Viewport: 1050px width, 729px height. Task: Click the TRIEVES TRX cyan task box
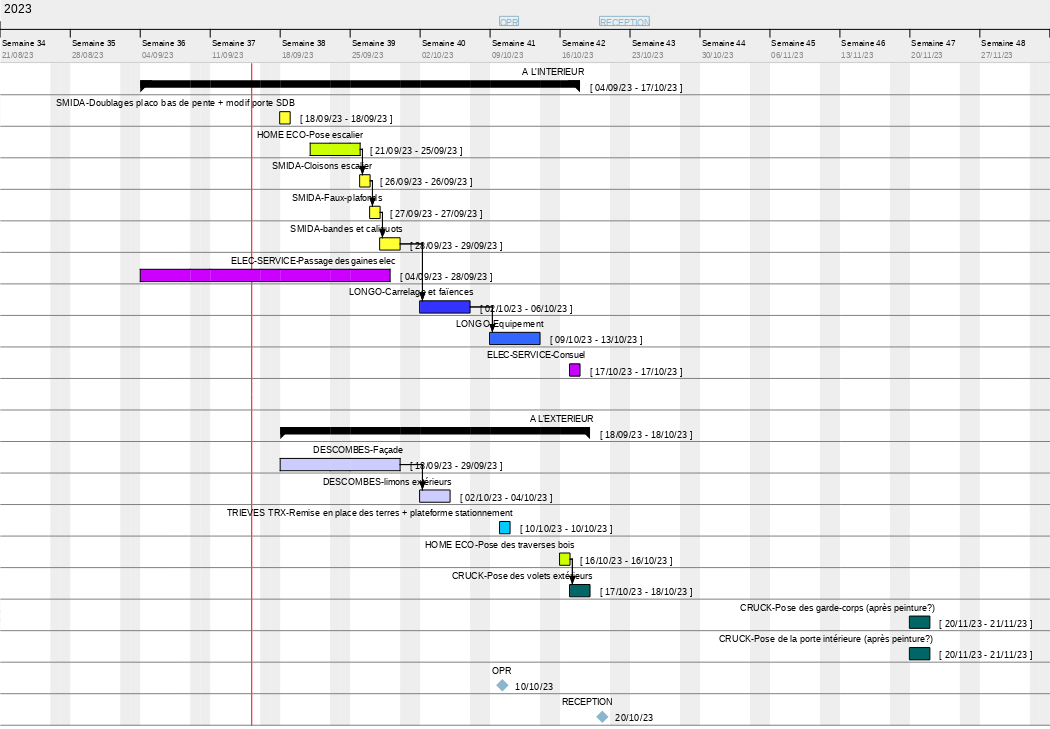(505, 528)
